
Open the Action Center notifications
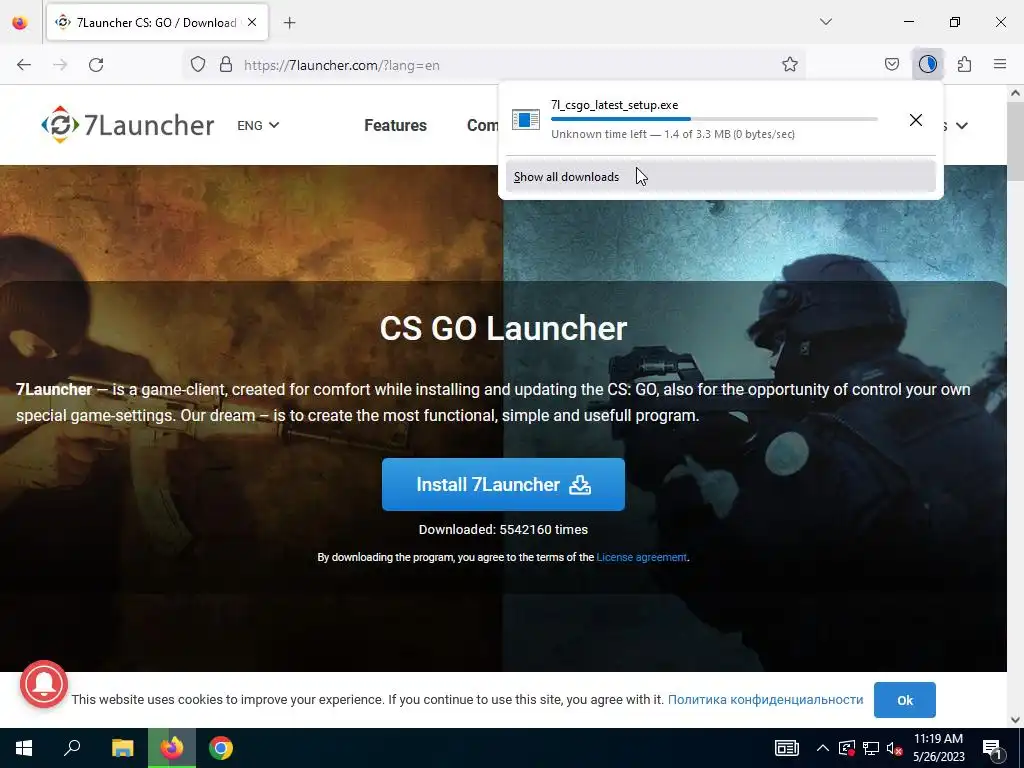pos(993,749)
